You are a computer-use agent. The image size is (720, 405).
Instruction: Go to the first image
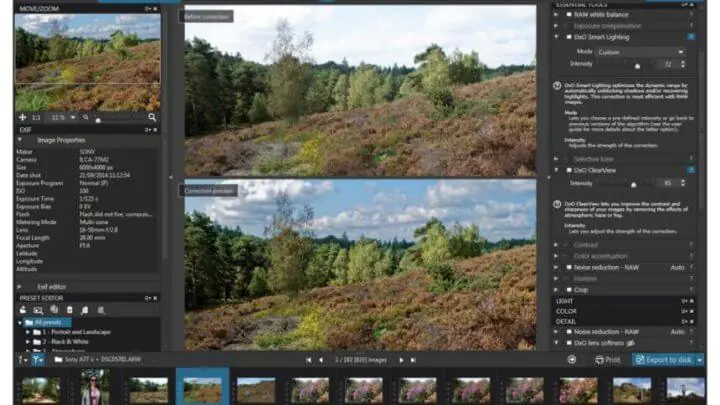tap(309, 360)
